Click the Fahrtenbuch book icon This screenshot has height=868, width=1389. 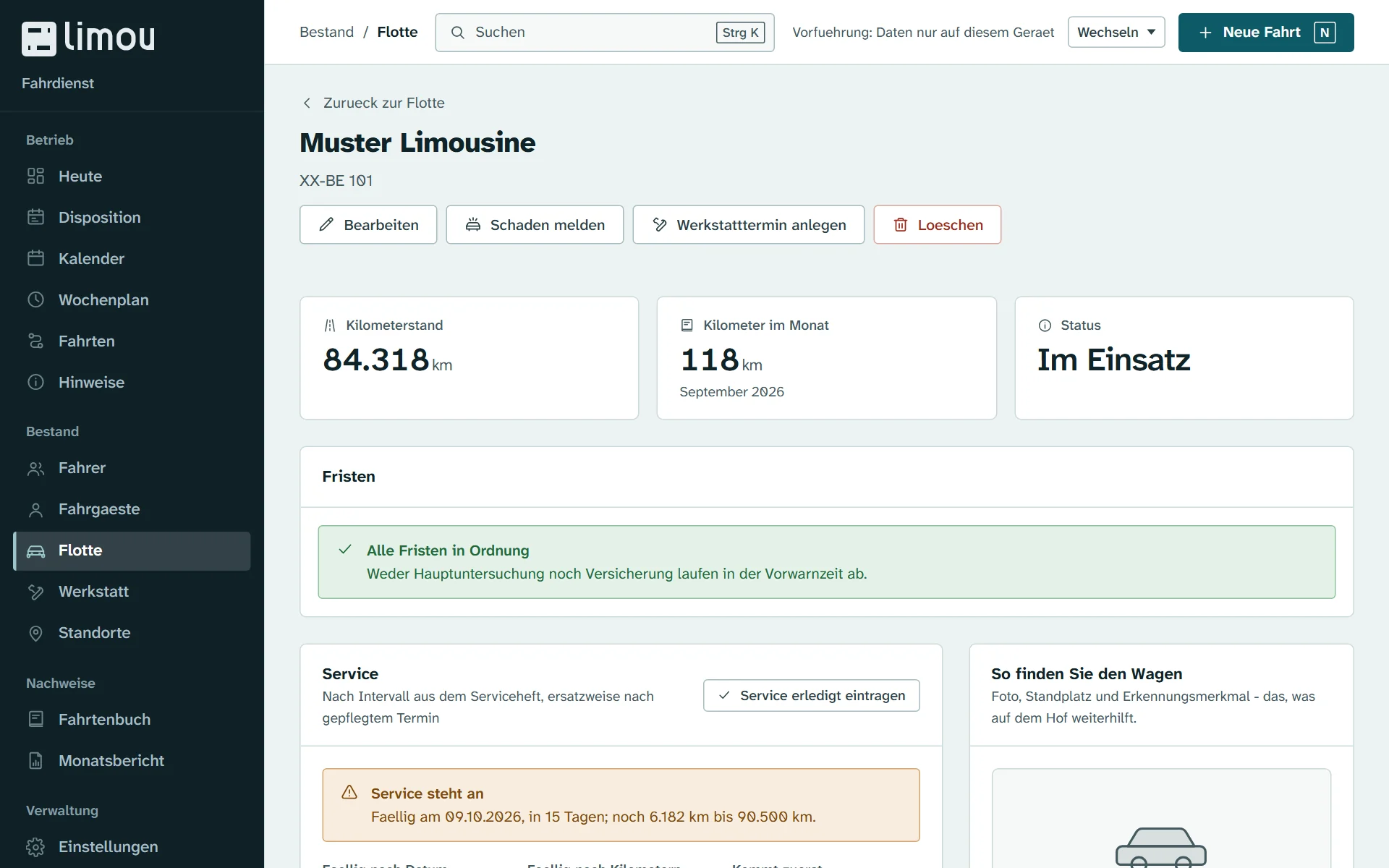tap(35, 719)
